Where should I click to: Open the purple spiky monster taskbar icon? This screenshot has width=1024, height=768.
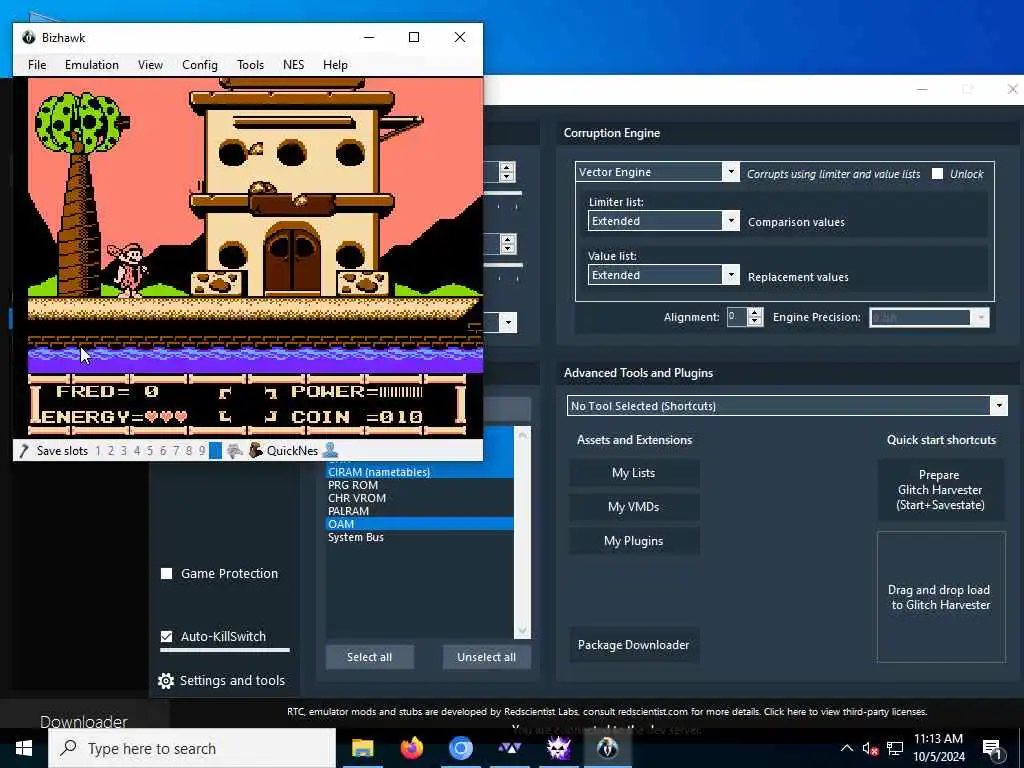(x=558, y=748)
